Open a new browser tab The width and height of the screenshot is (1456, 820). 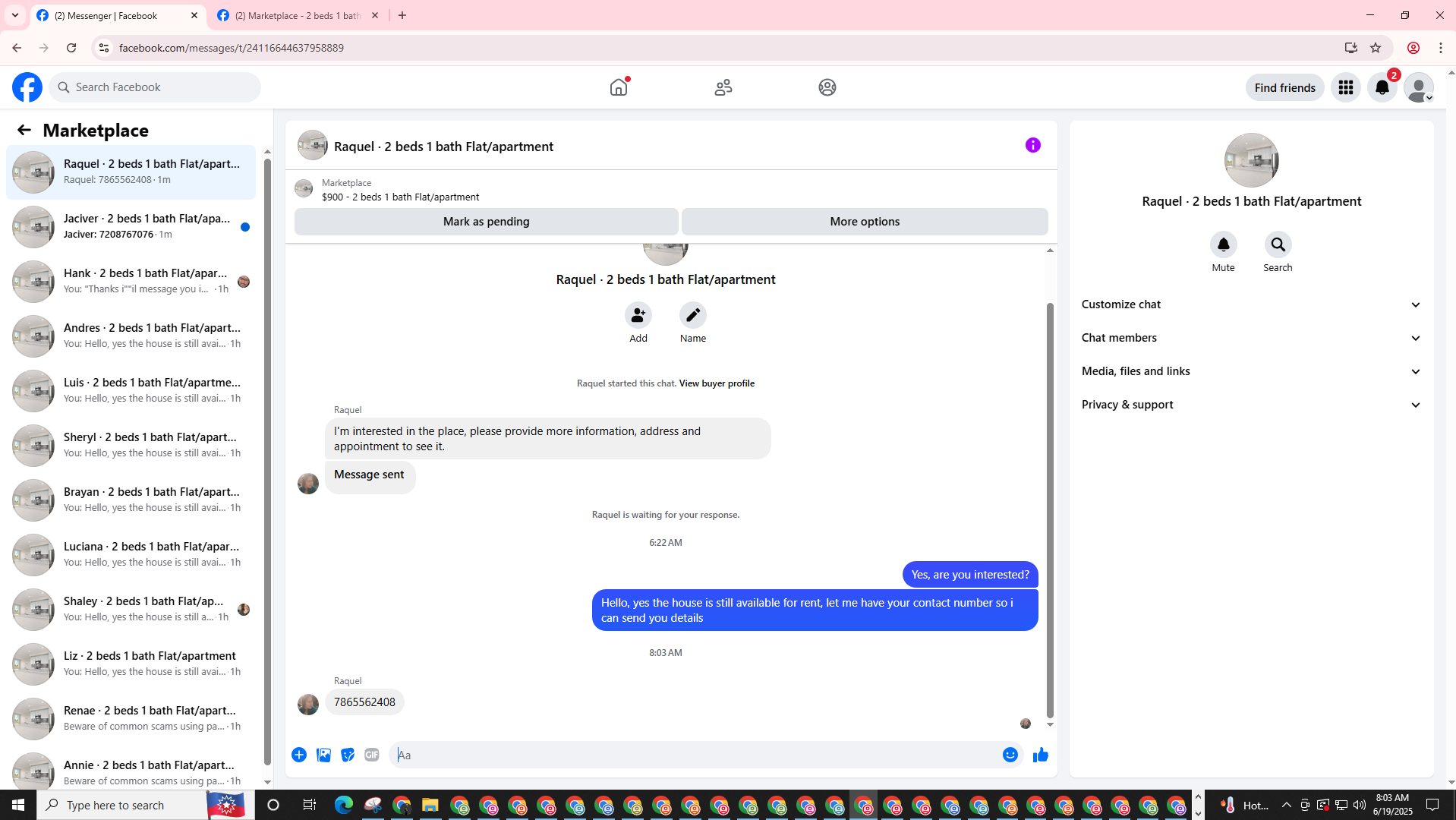tap(402, 15)
